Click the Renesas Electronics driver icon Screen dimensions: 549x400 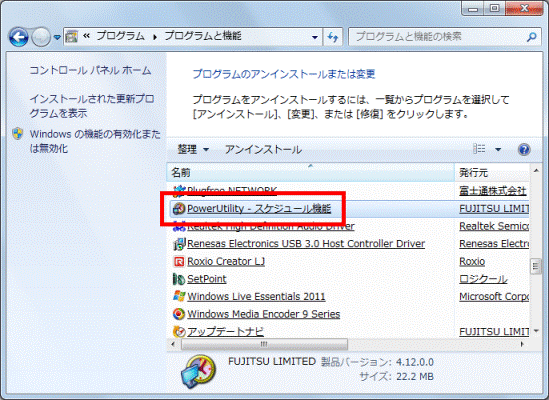coord(179,244)
